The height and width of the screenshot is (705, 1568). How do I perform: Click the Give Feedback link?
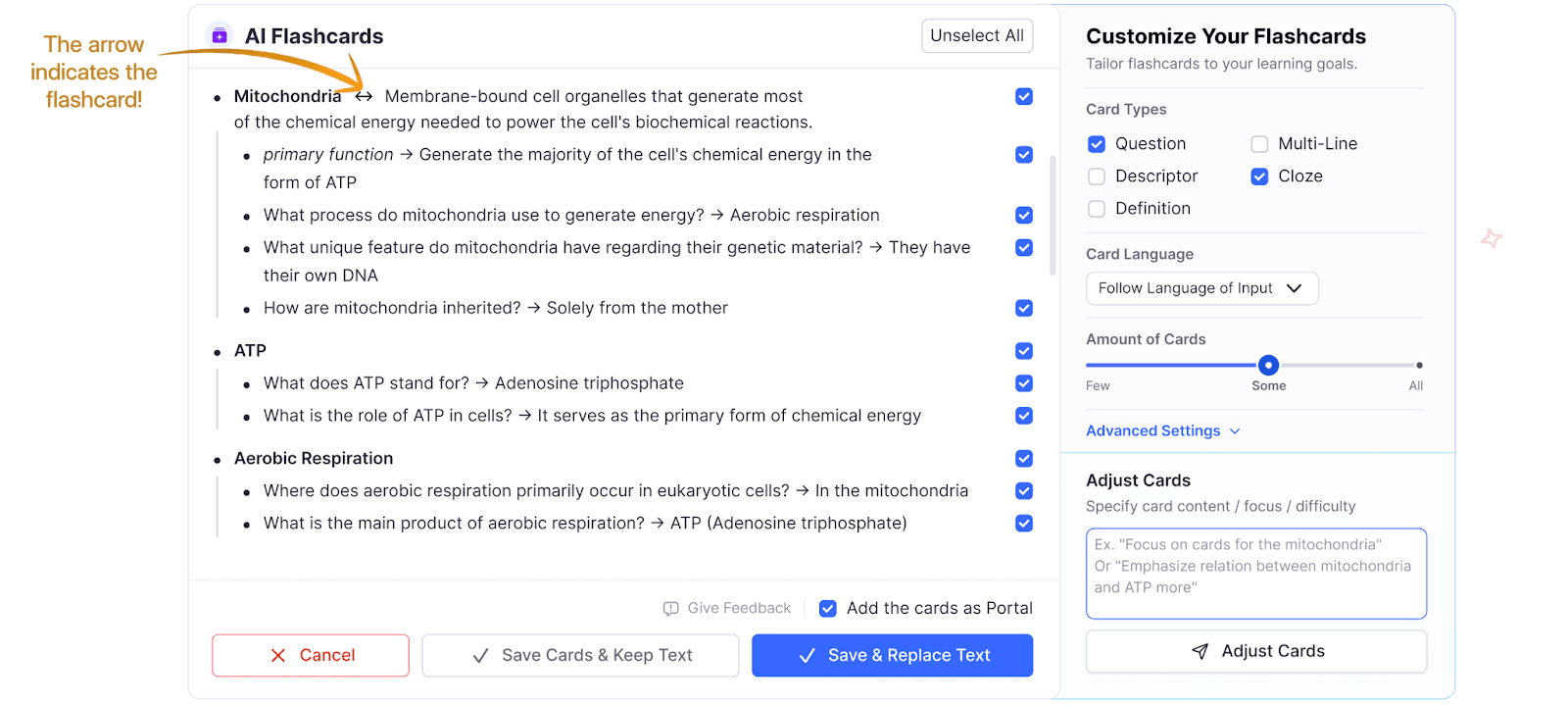[738, 609]
